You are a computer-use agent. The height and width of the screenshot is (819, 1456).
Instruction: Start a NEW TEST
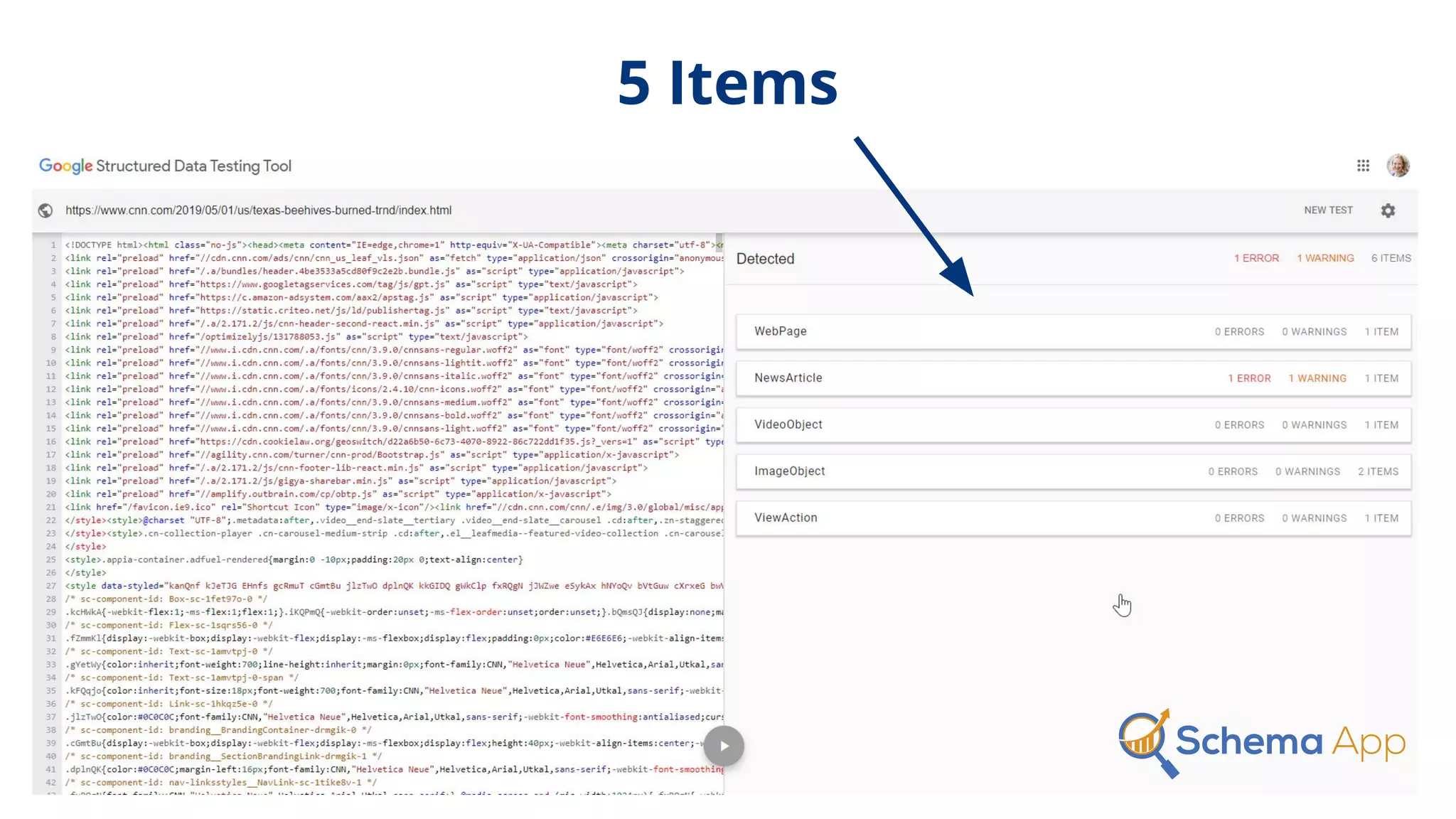(1328, 210)
